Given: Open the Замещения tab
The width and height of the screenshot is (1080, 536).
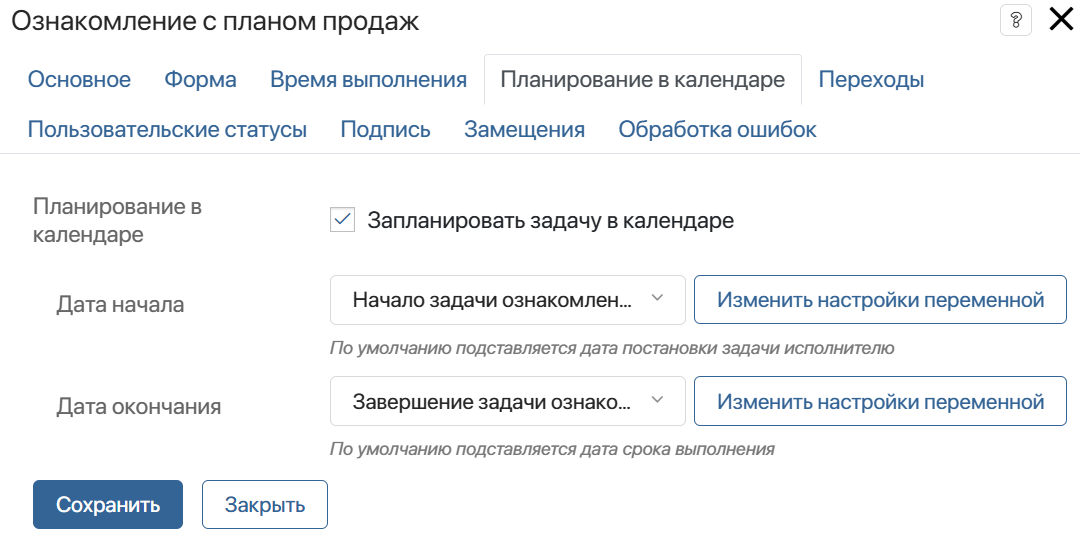Looking at the screenshot, I should (525, 129).
